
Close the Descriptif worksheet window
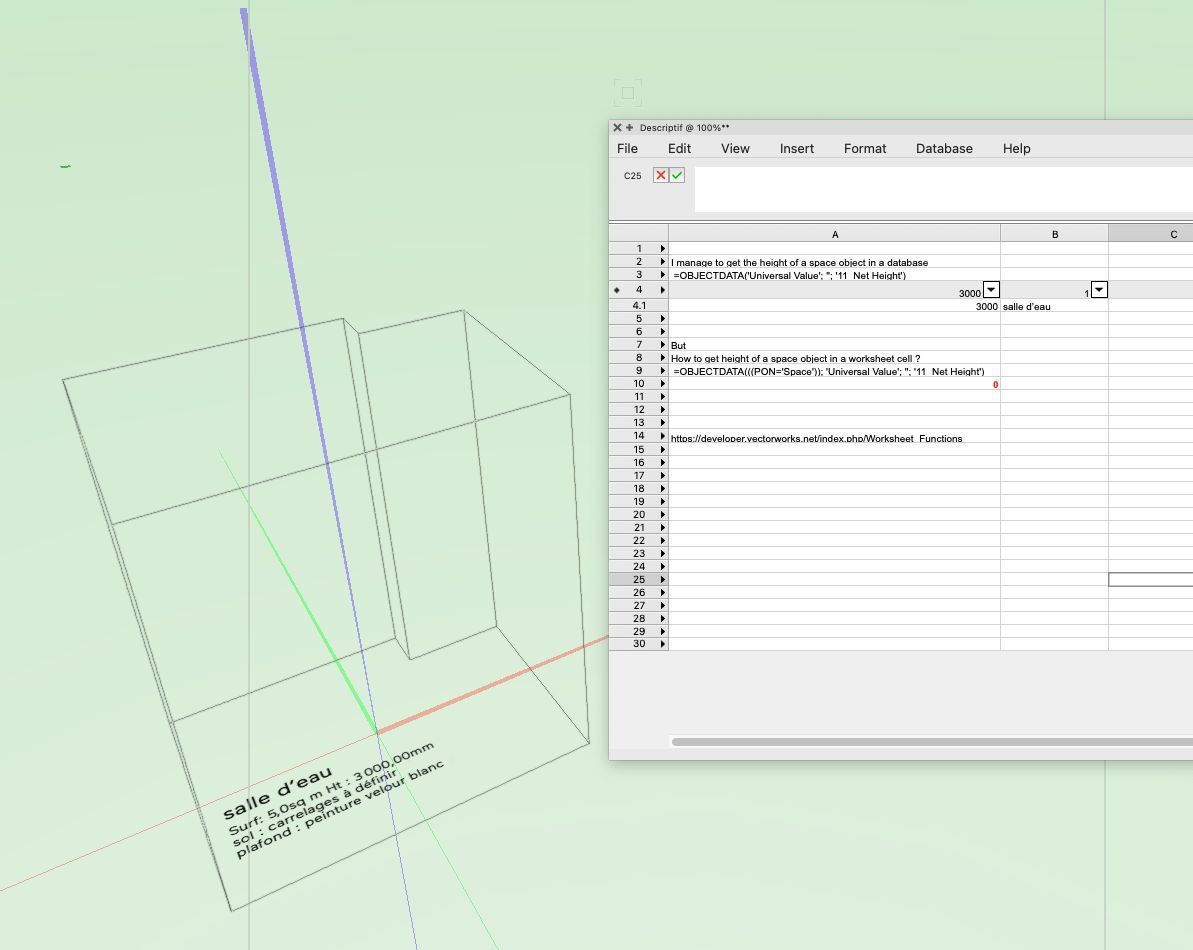coord(617,128)
